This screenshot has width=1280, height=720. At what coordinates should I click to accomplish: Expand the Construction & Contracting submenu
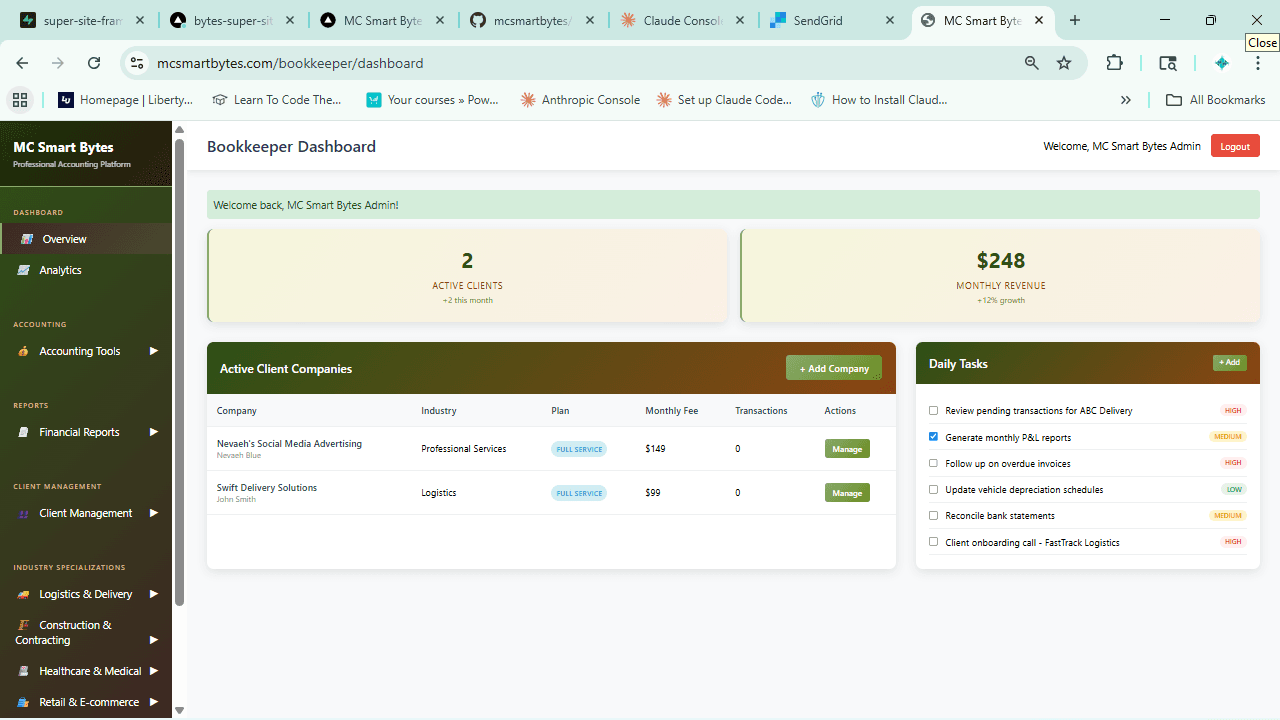(154, 639)
